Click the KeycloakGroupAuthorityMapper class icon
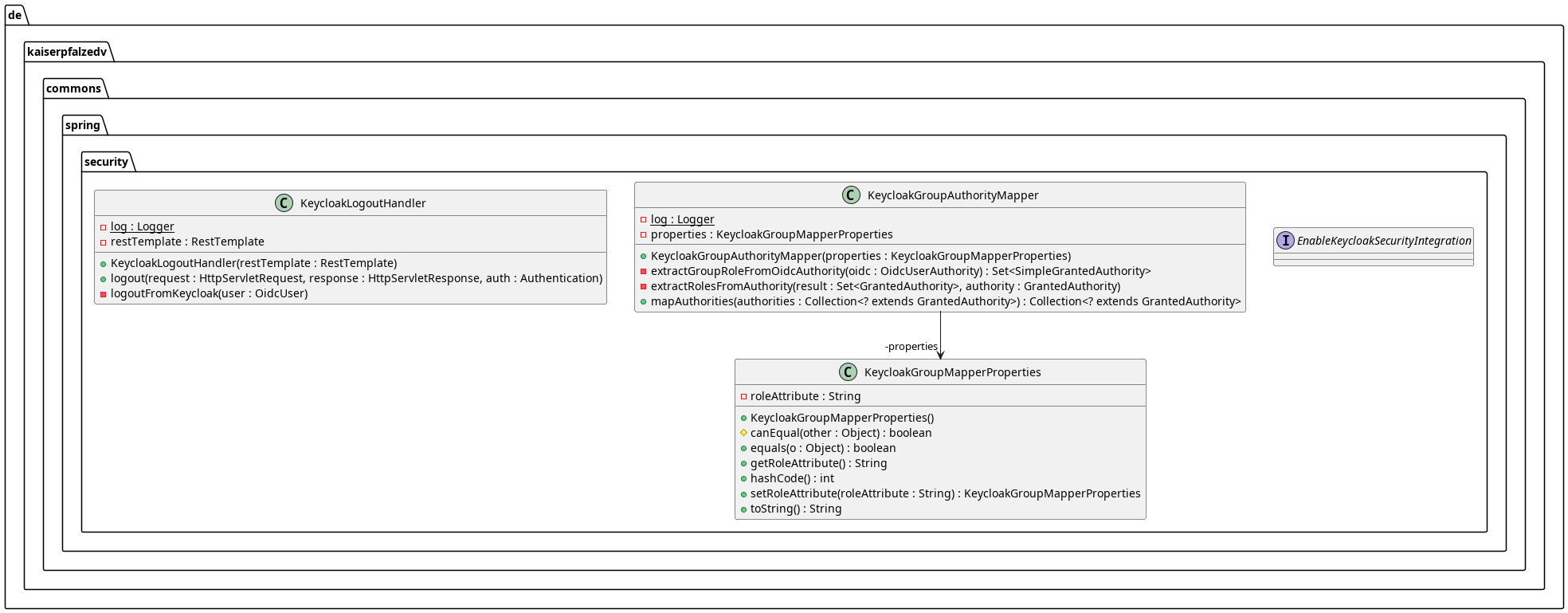Viewport: 1568px width, 613px height. point(851,195)
